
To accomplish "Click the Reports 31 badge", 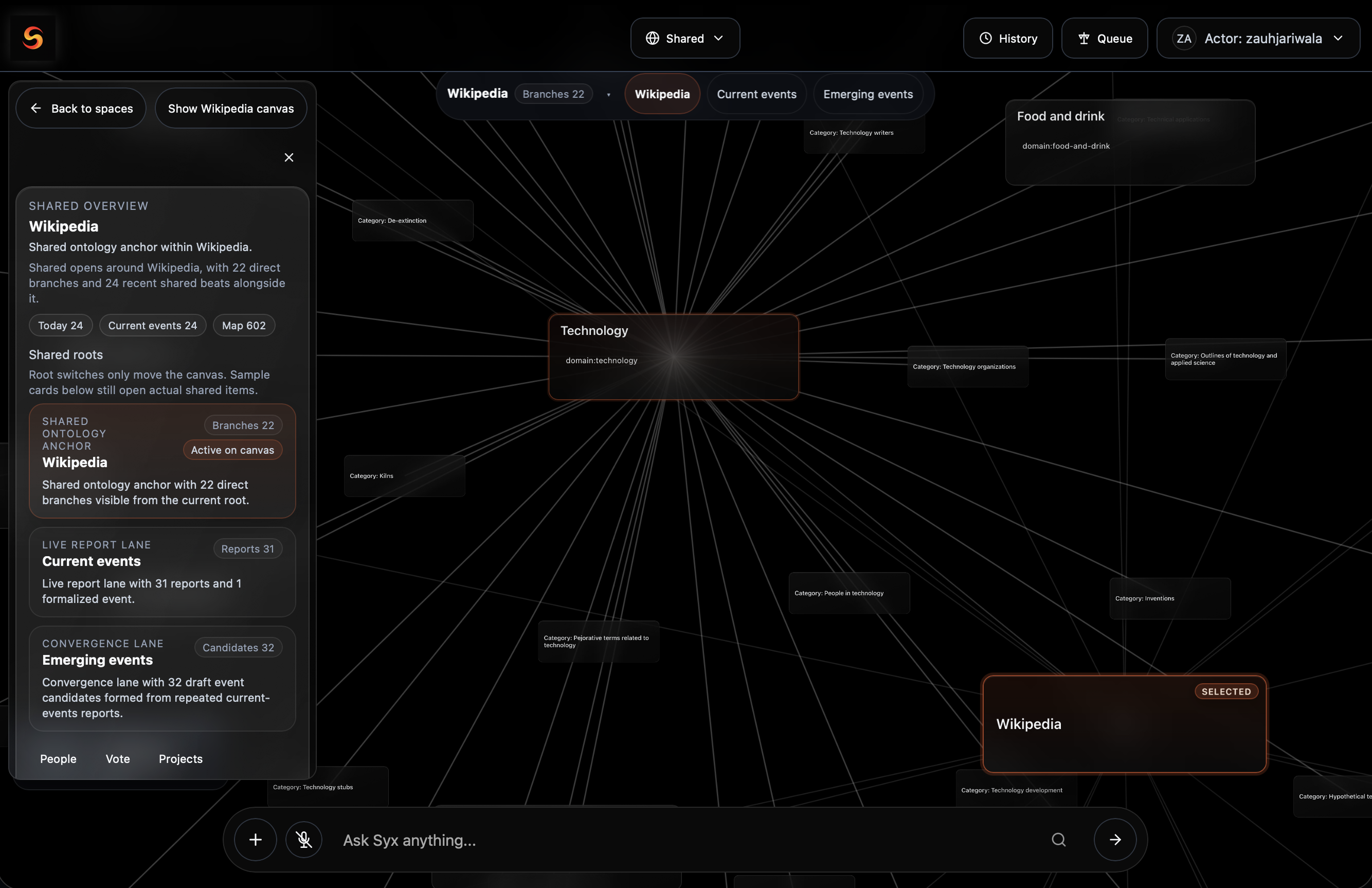I will pyautogui.click(x=248, y=548).
